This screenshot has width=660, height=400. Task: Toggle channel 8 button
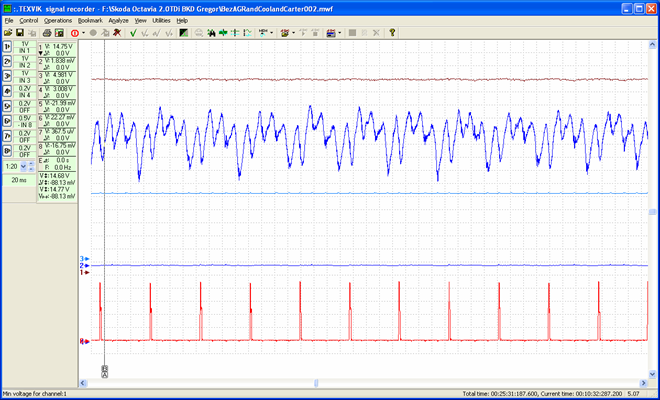pyautogui.click(x=7, y=151)
